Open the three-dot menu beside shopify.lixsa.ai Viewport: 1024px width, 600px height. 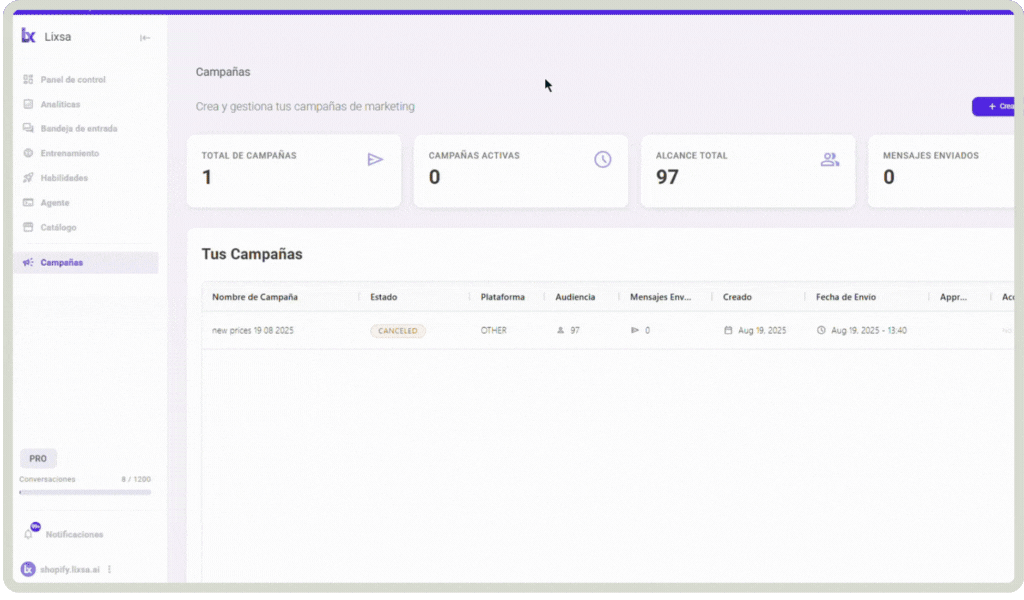110,569
